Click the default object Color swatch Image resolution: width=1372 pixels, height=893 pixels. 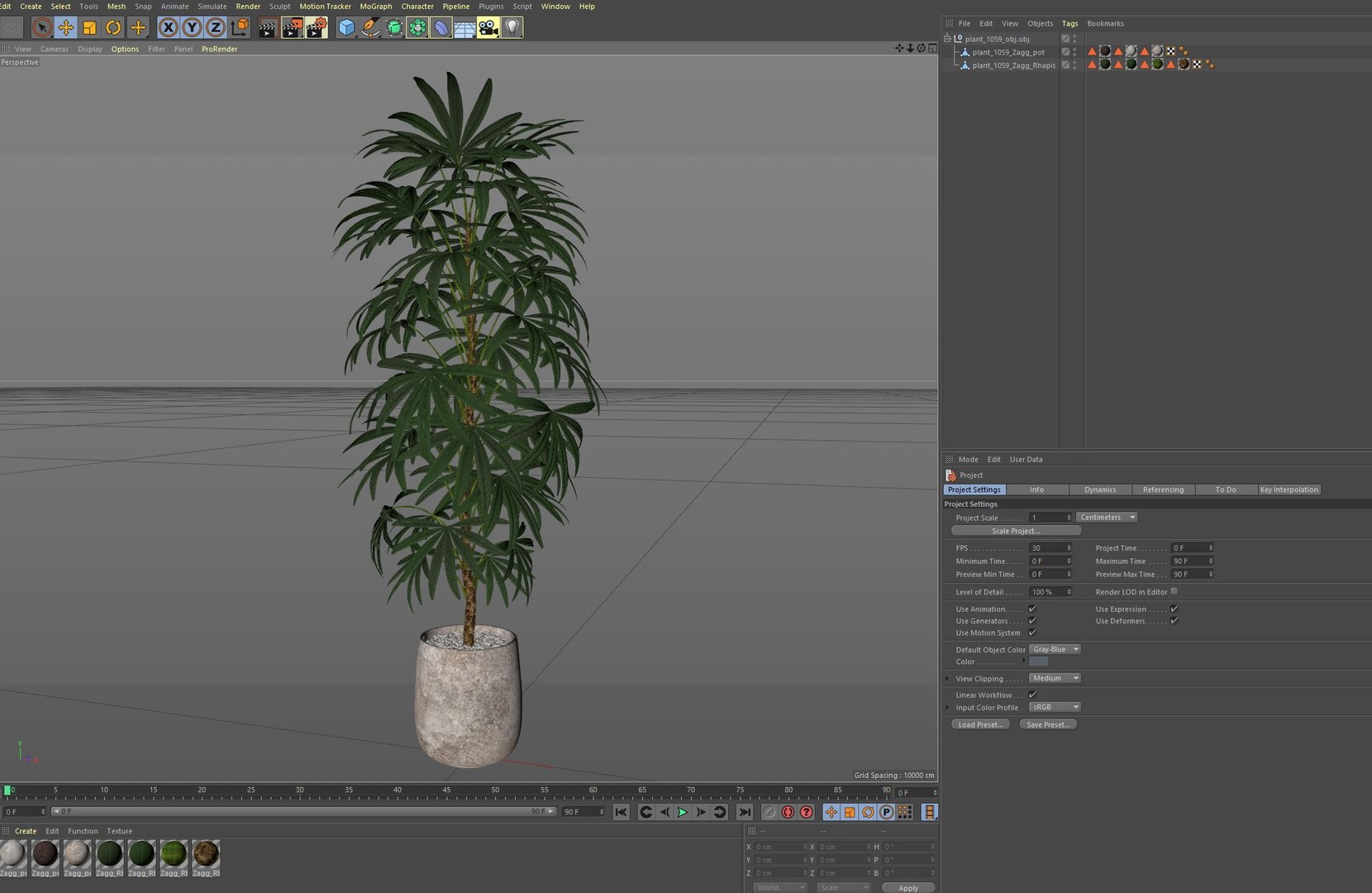(1039, 661)
